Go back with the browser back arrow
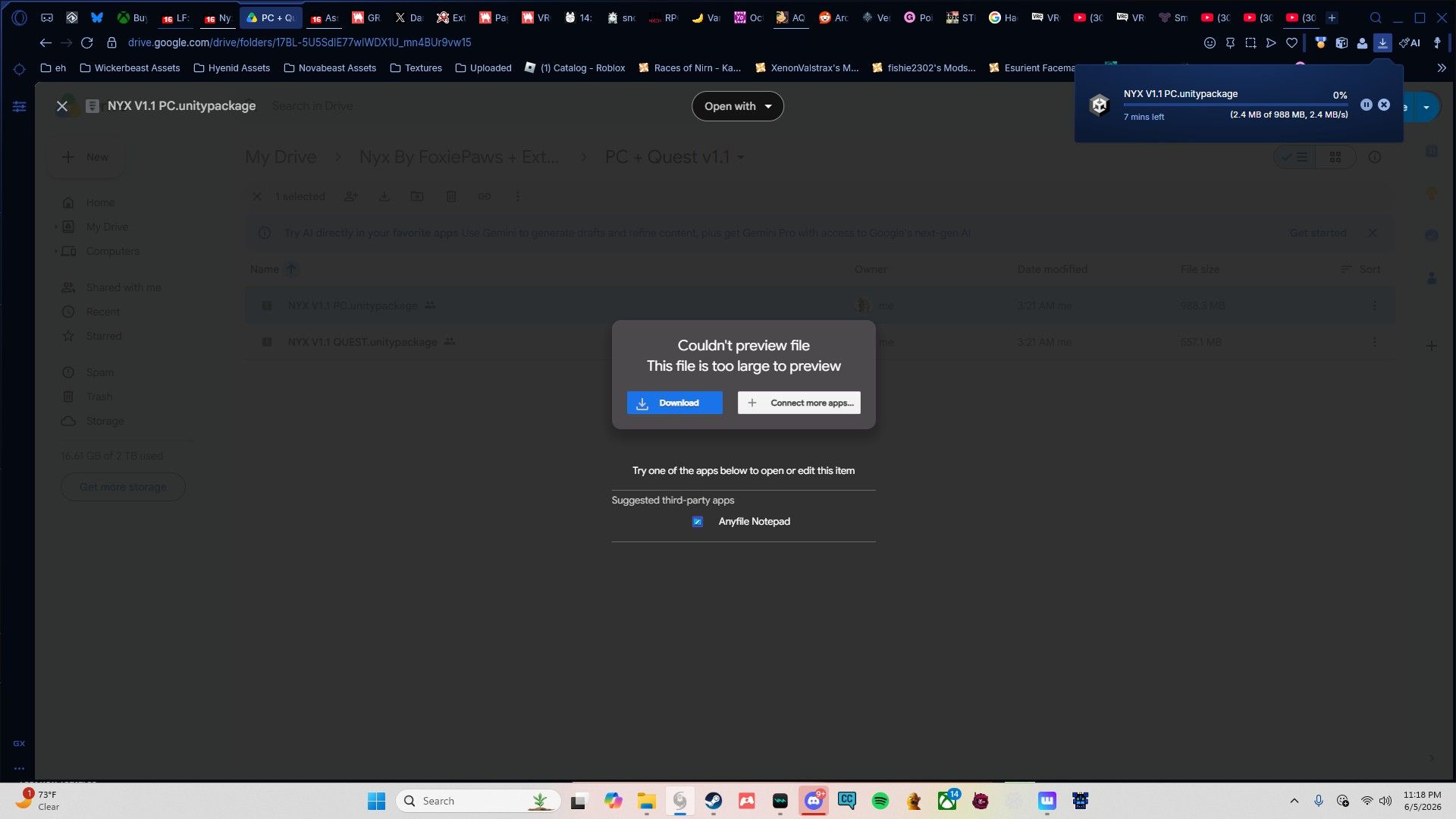 pos(45,43)
